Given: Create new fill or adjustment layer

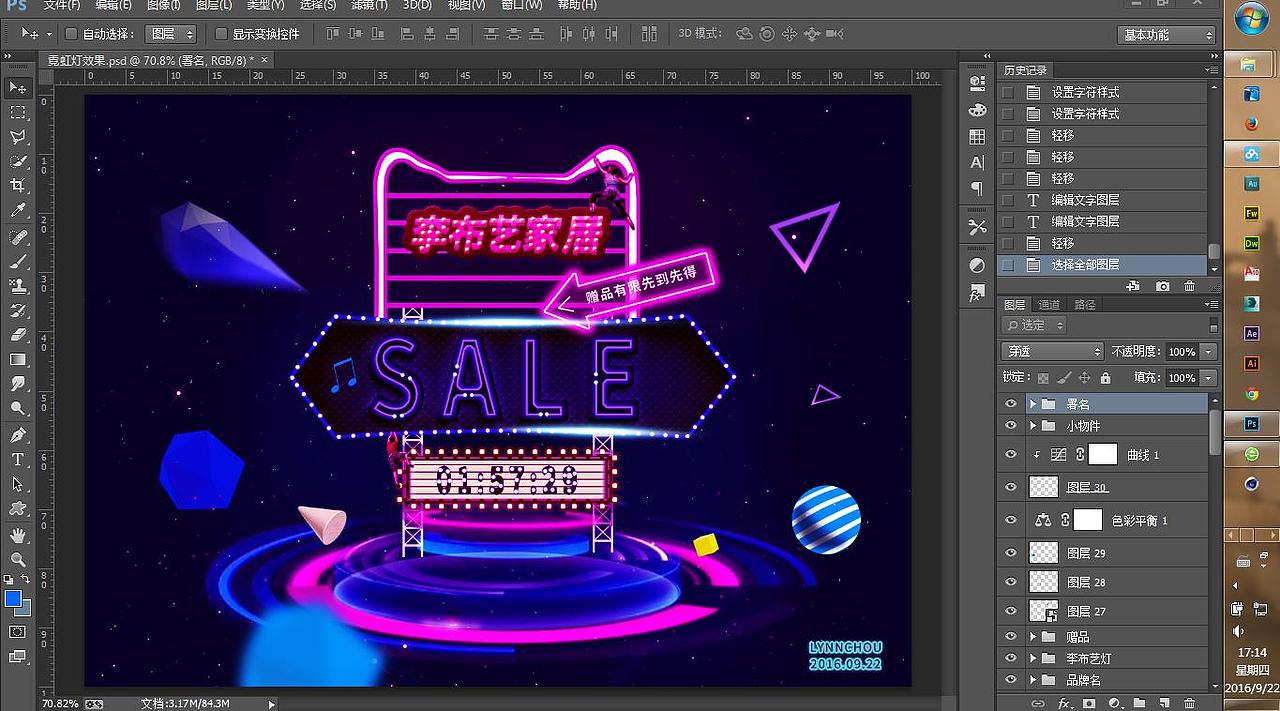Looking at the screenshot, I should click(x=1114, y=703).
